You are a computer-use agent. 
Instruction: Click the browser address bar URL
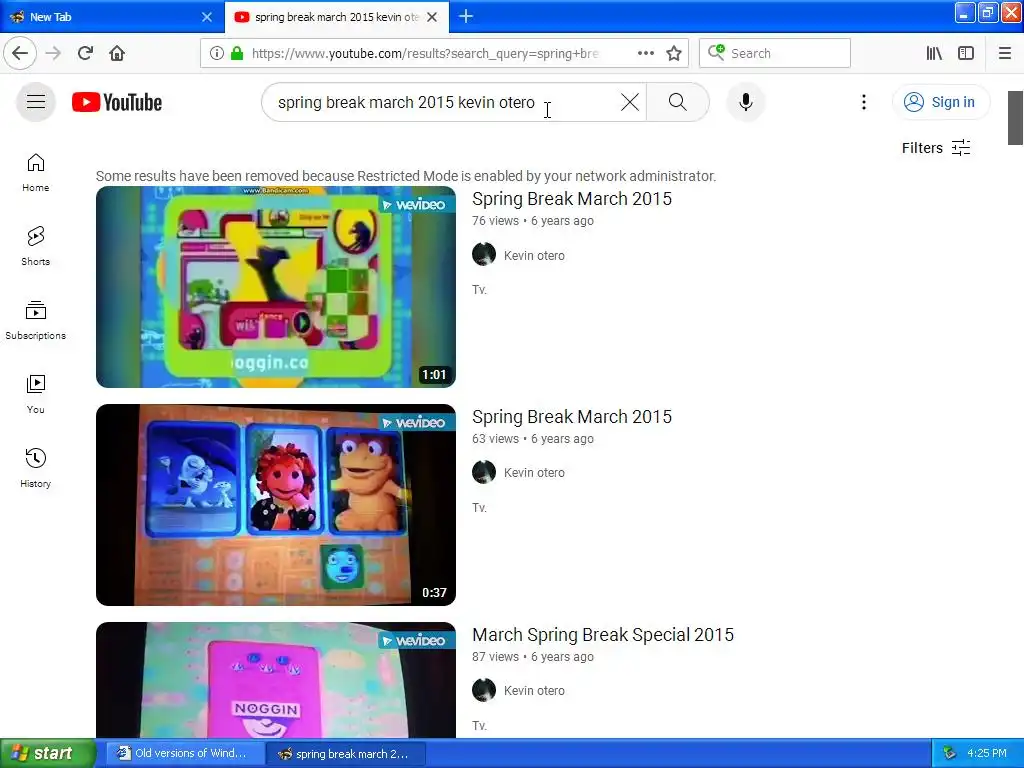tap(424, 54)
